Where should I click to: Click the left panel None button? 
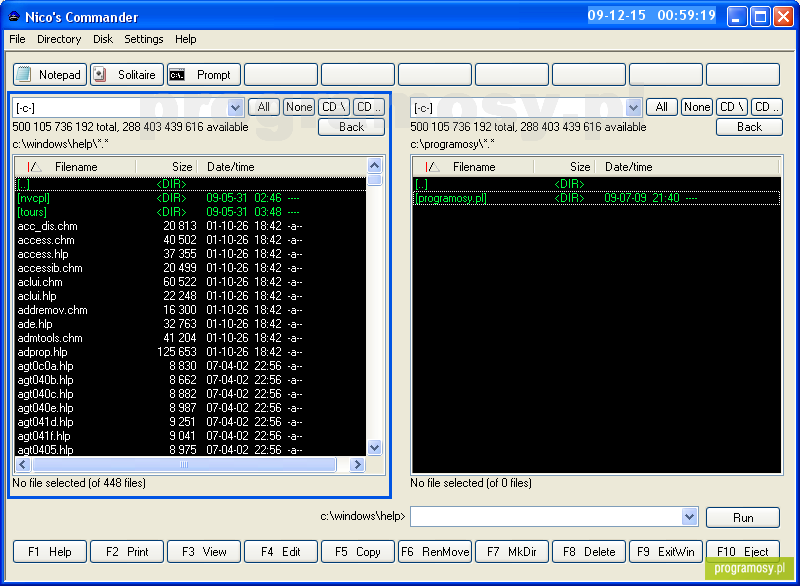point(299,107)
